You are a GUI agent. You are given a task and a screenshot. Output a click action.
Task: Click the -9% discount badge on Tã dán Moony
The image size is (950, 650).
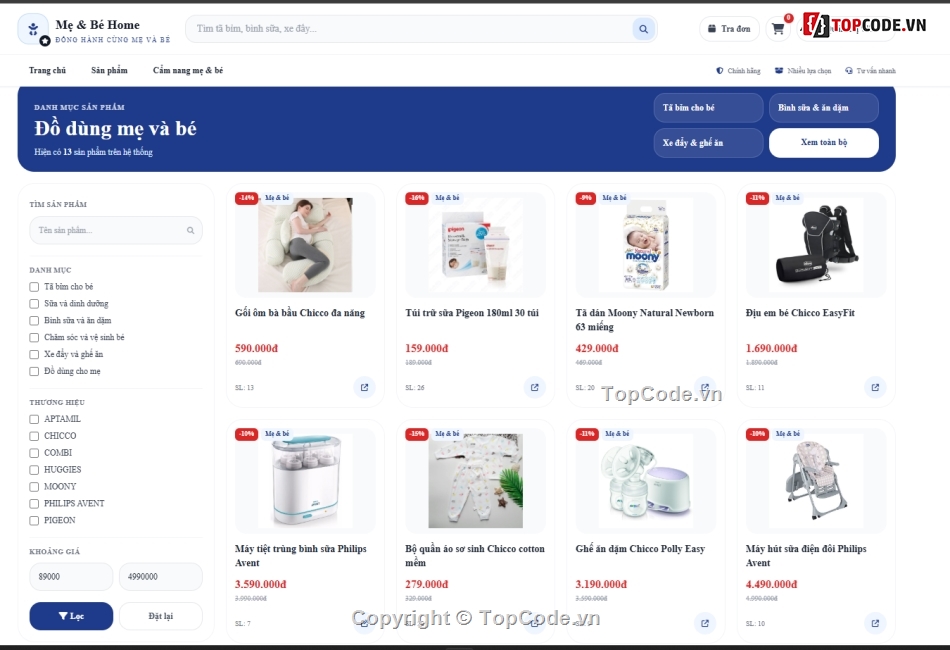[585, 198]
